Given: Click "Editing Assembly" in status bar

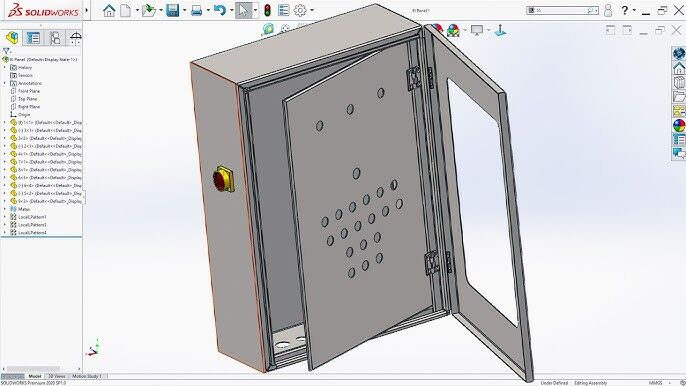Looking at the screenshot, I should pos(591,383).
